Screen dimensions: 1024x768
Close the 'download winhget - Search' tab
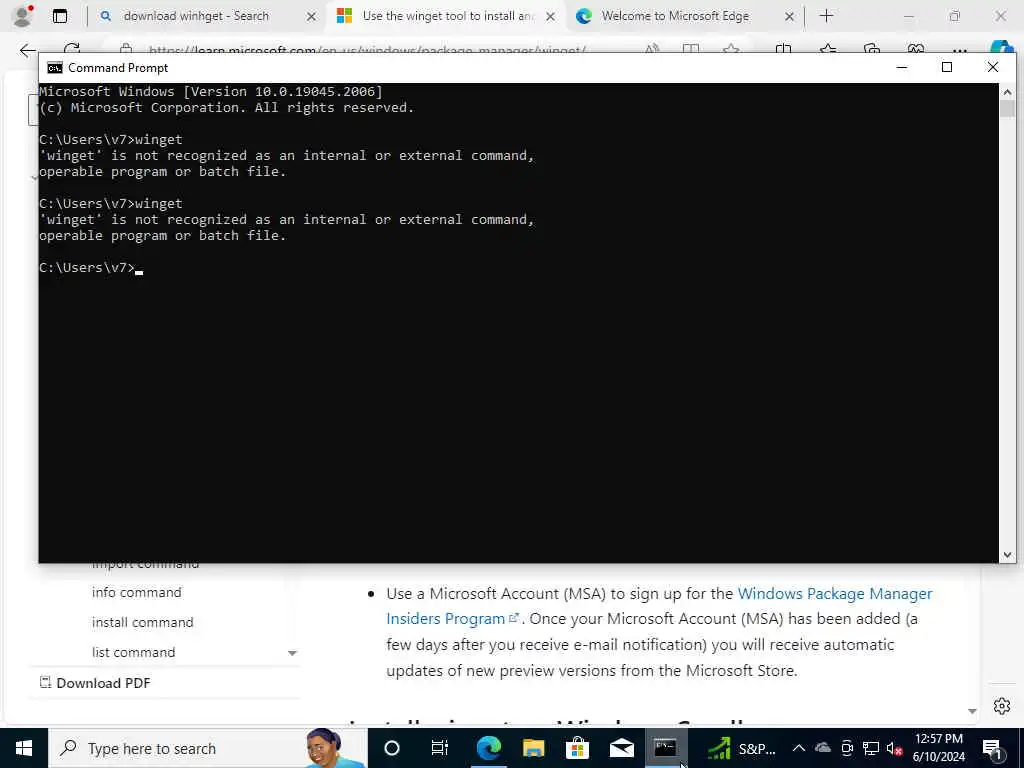tap(312, 16)
